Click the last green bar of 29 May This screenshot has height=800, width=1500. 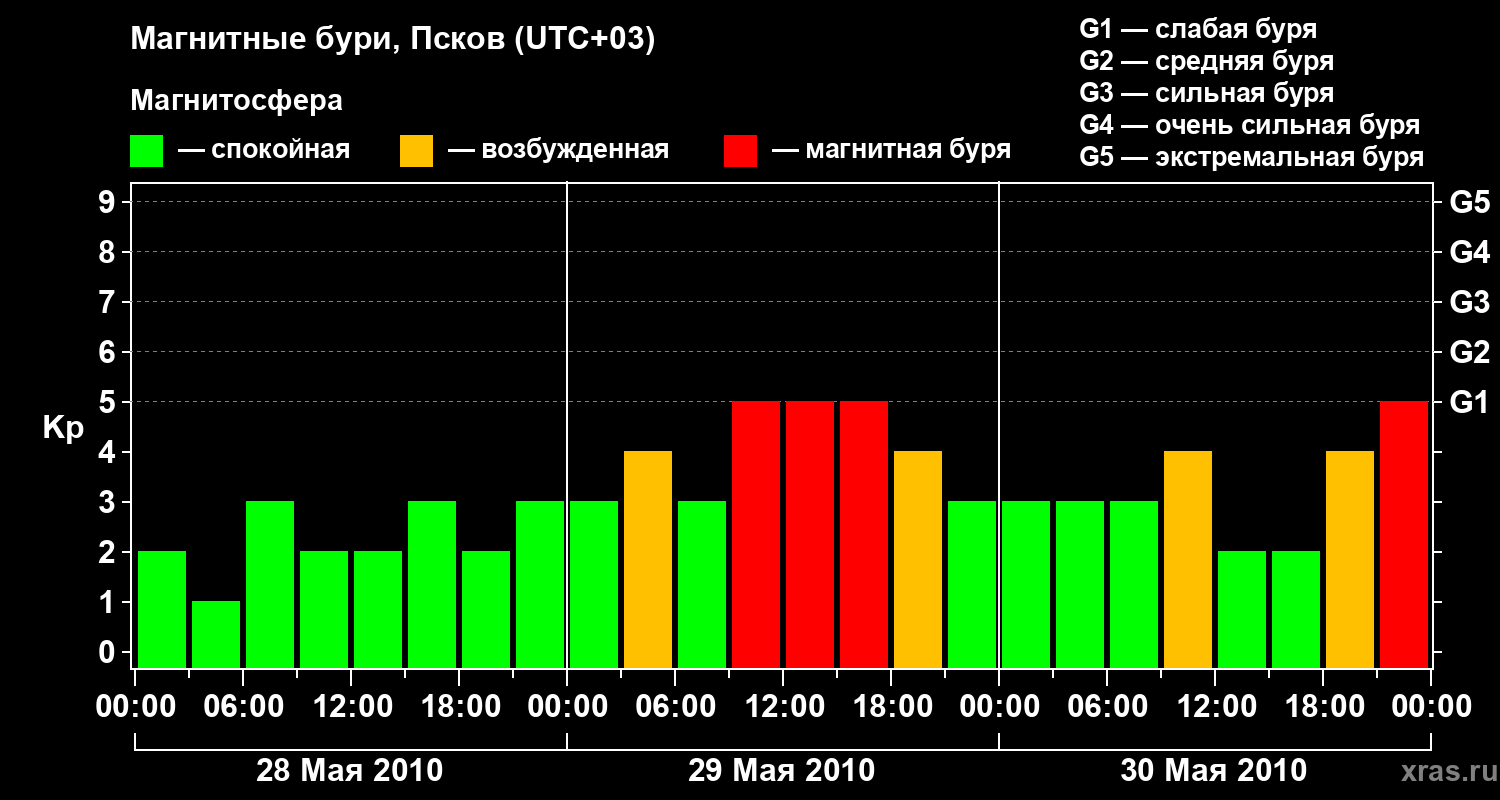click(972, 584)
